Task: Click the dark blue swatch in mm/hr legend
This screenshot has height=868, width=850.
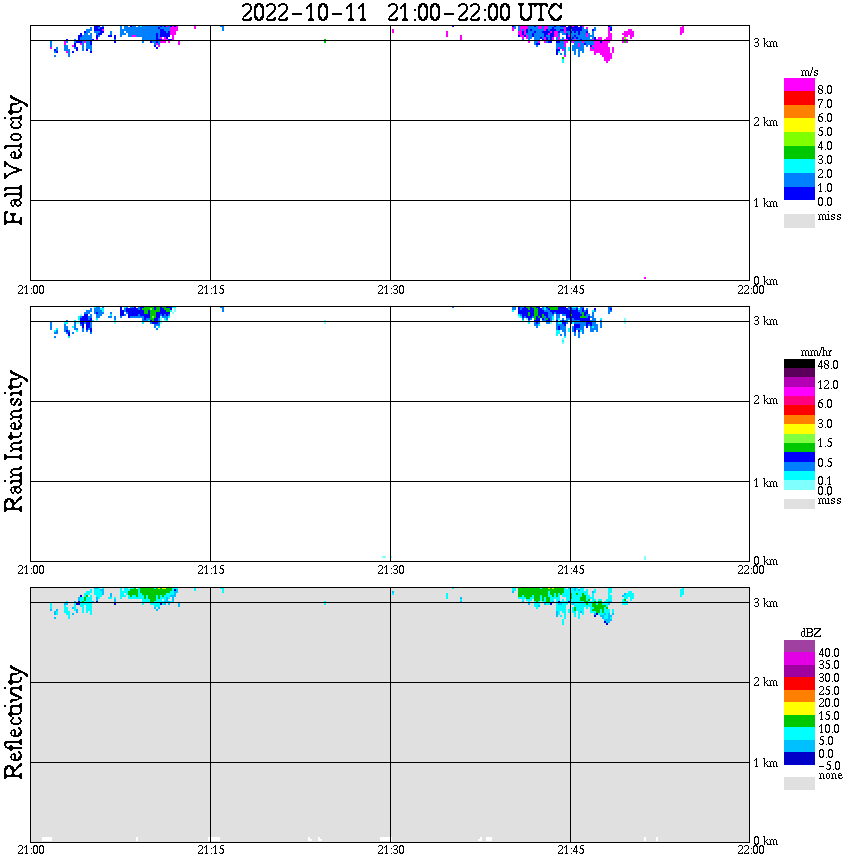Action: (799, 457)
